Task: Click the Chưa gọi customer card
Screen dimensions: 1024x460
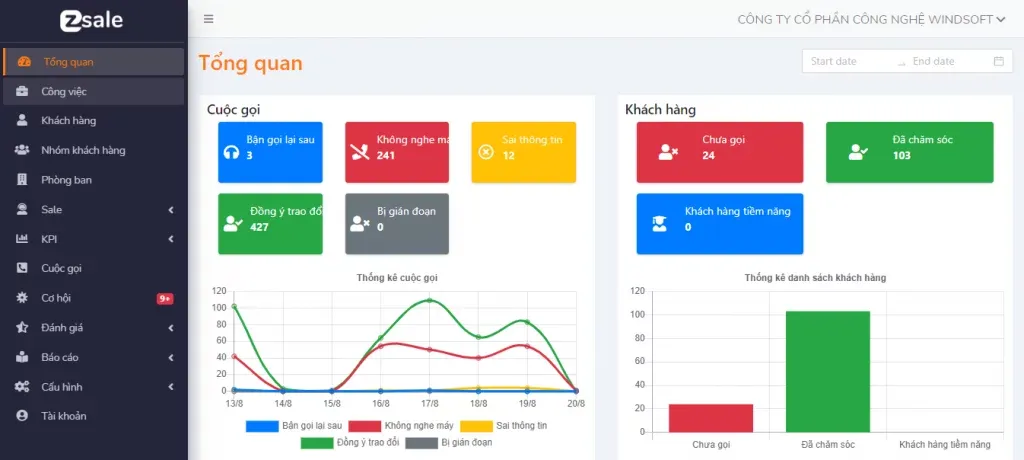Action: pos(719,152)
